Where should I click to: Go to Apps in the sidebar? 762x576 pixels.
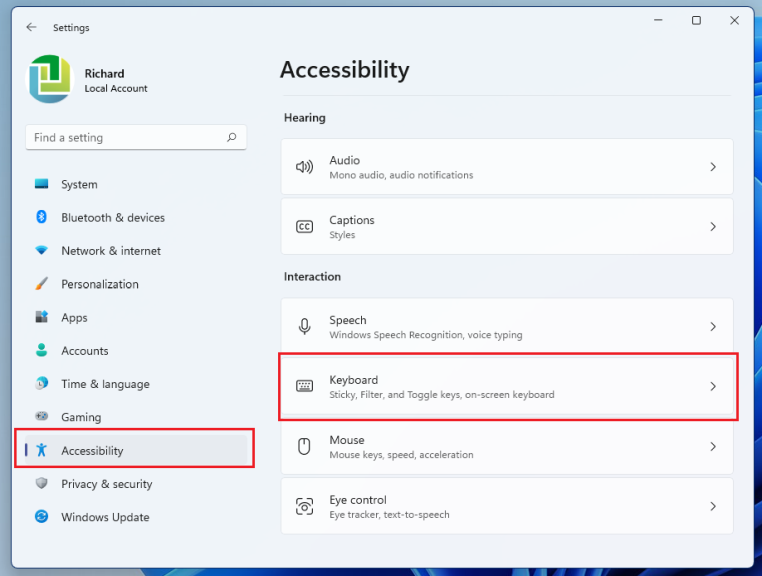coord(74,318)
